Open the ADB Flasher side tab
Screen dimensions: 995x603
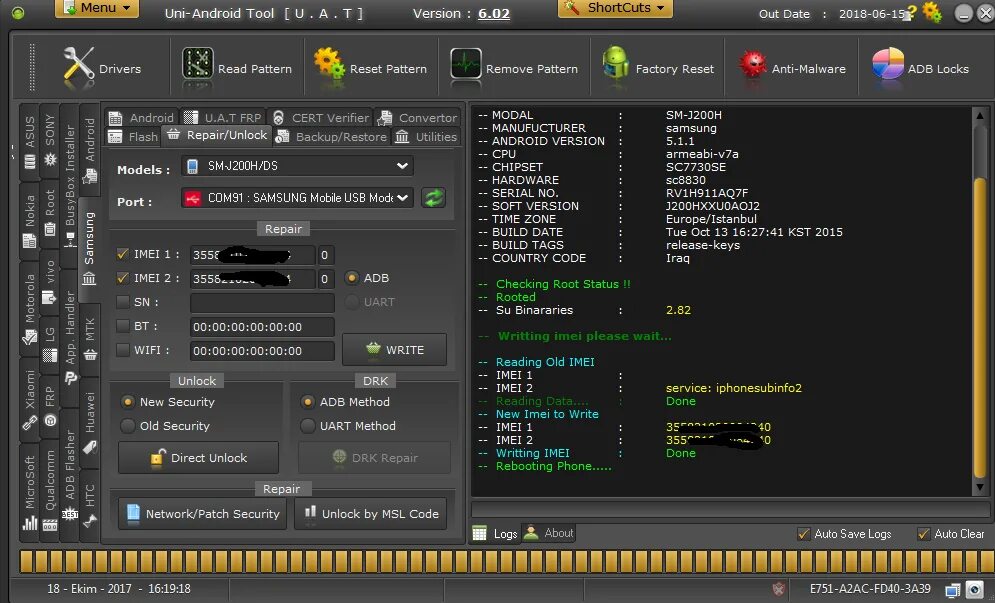(x=70, y=475)
